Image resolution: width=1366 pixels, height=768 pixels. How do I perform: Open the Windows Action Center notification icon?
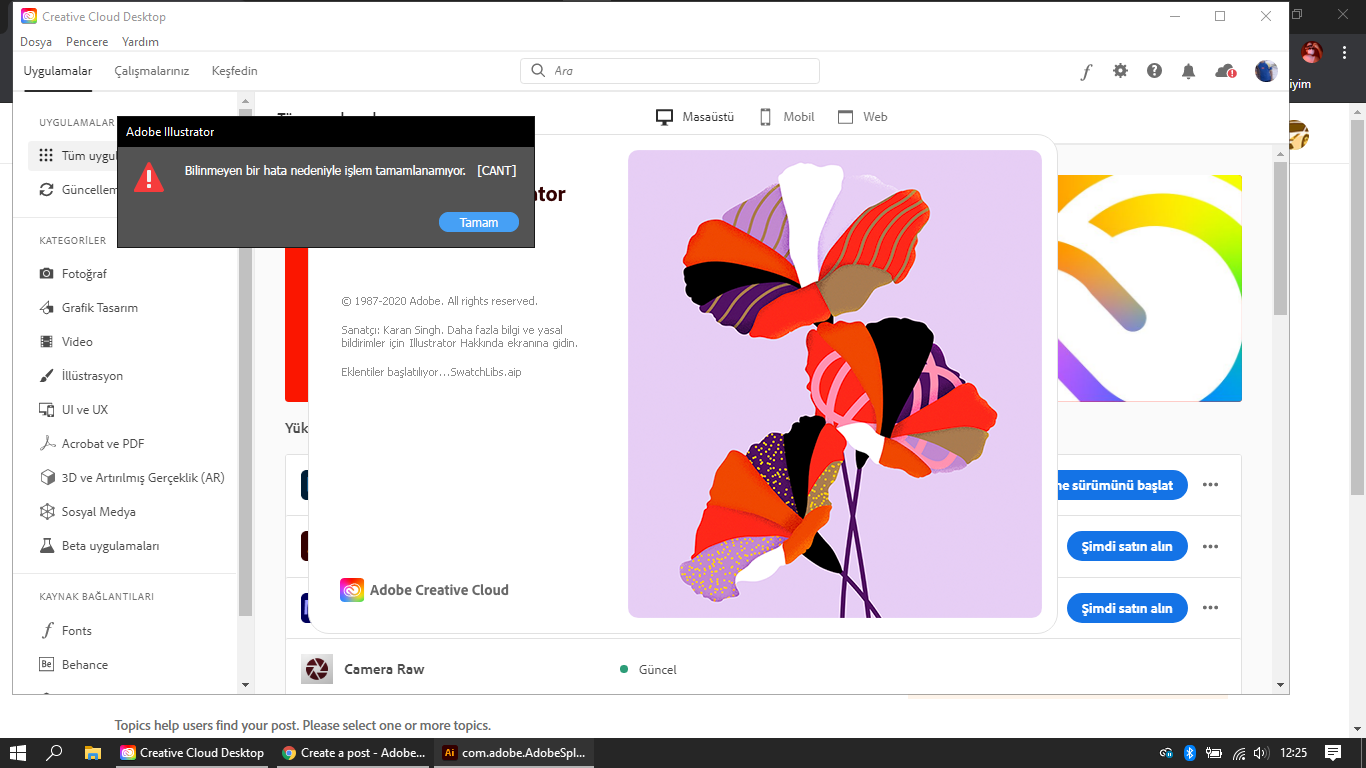(1333, 753)
